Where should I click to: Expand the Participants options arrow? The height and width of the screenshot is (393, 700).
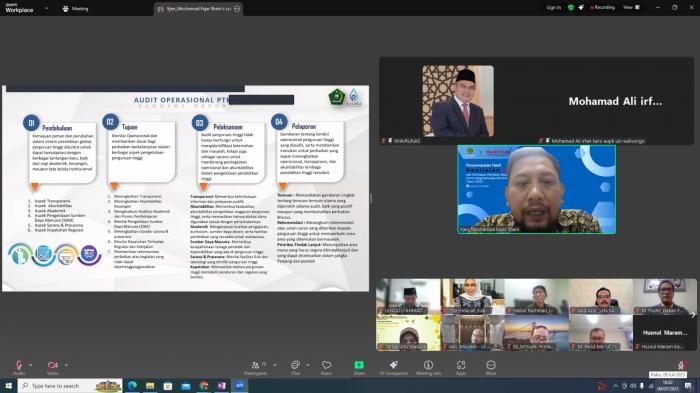coord(275,365)
